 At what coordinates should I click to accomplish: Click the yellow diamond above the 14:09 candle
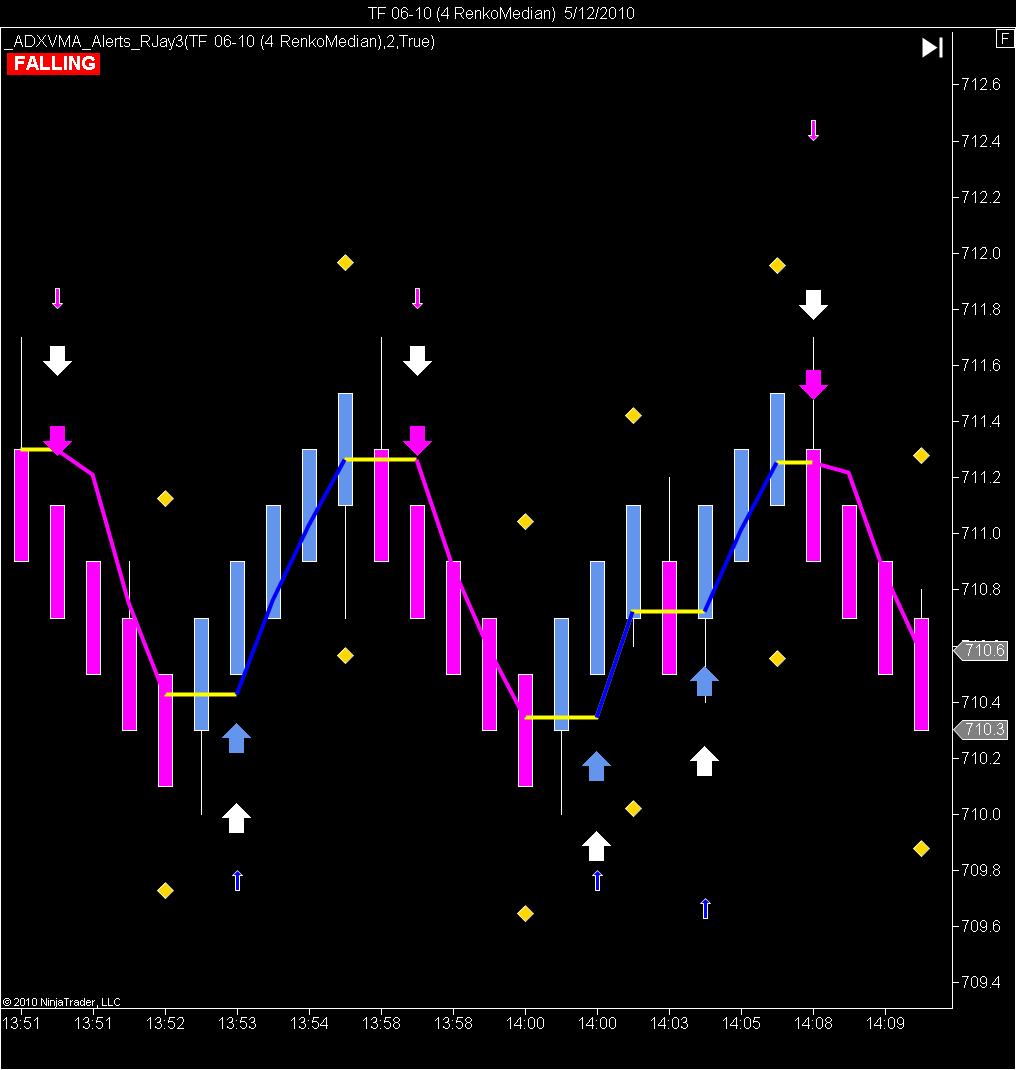click(921, 456)
